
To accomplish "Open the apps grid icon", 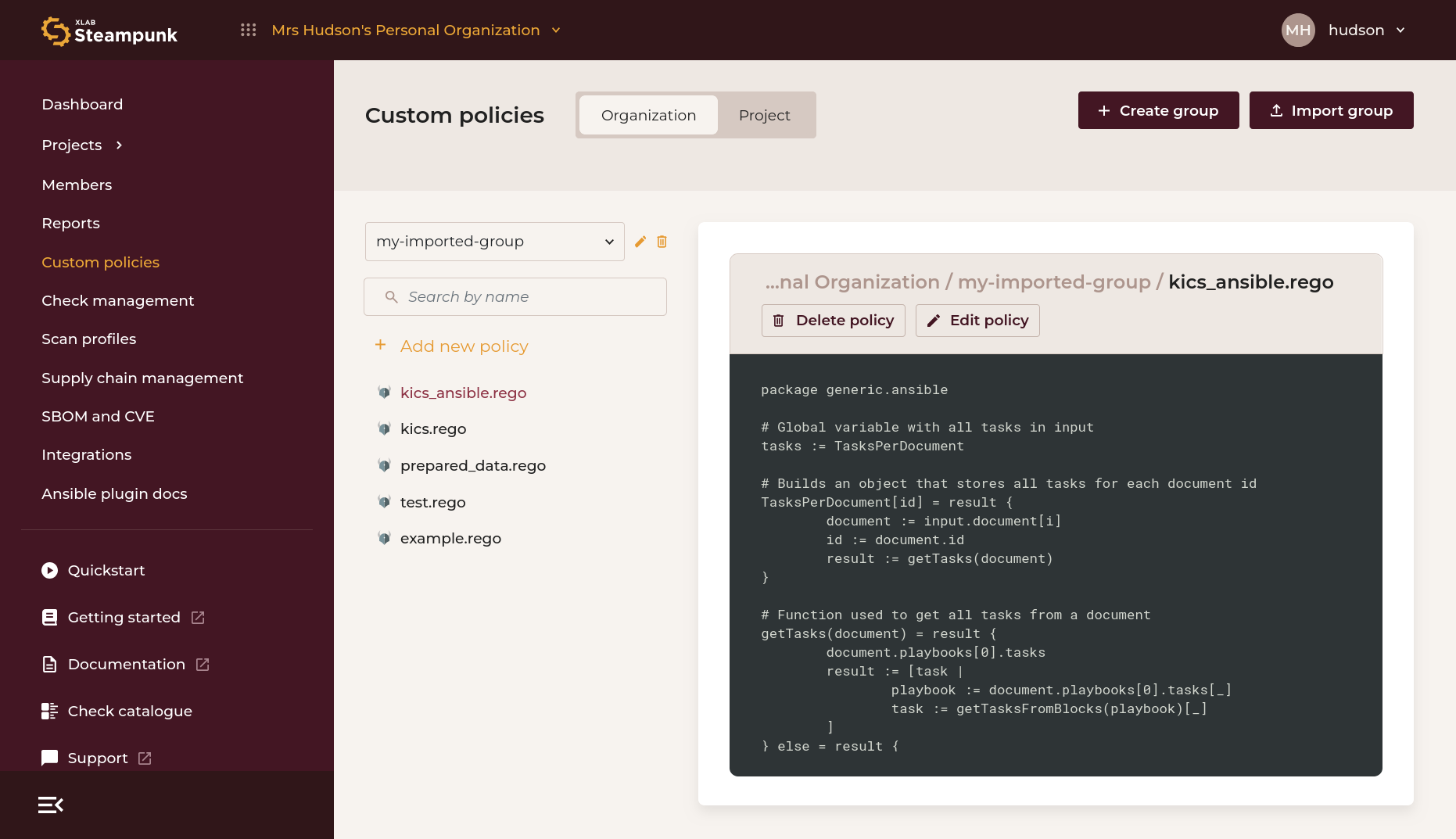I will (x=249, y=30).
